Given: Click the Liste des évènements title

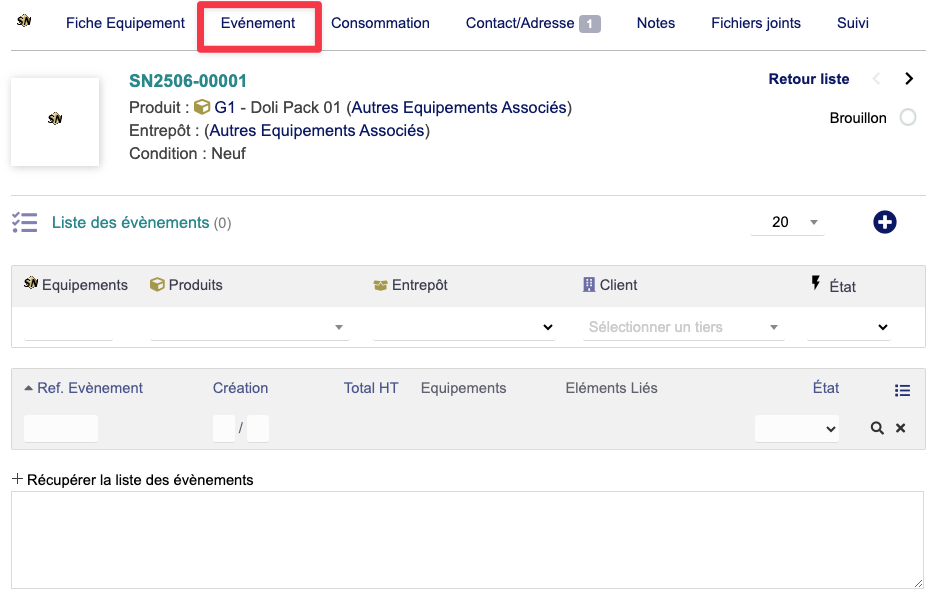Looking at the screenshot, I should 130,222.
